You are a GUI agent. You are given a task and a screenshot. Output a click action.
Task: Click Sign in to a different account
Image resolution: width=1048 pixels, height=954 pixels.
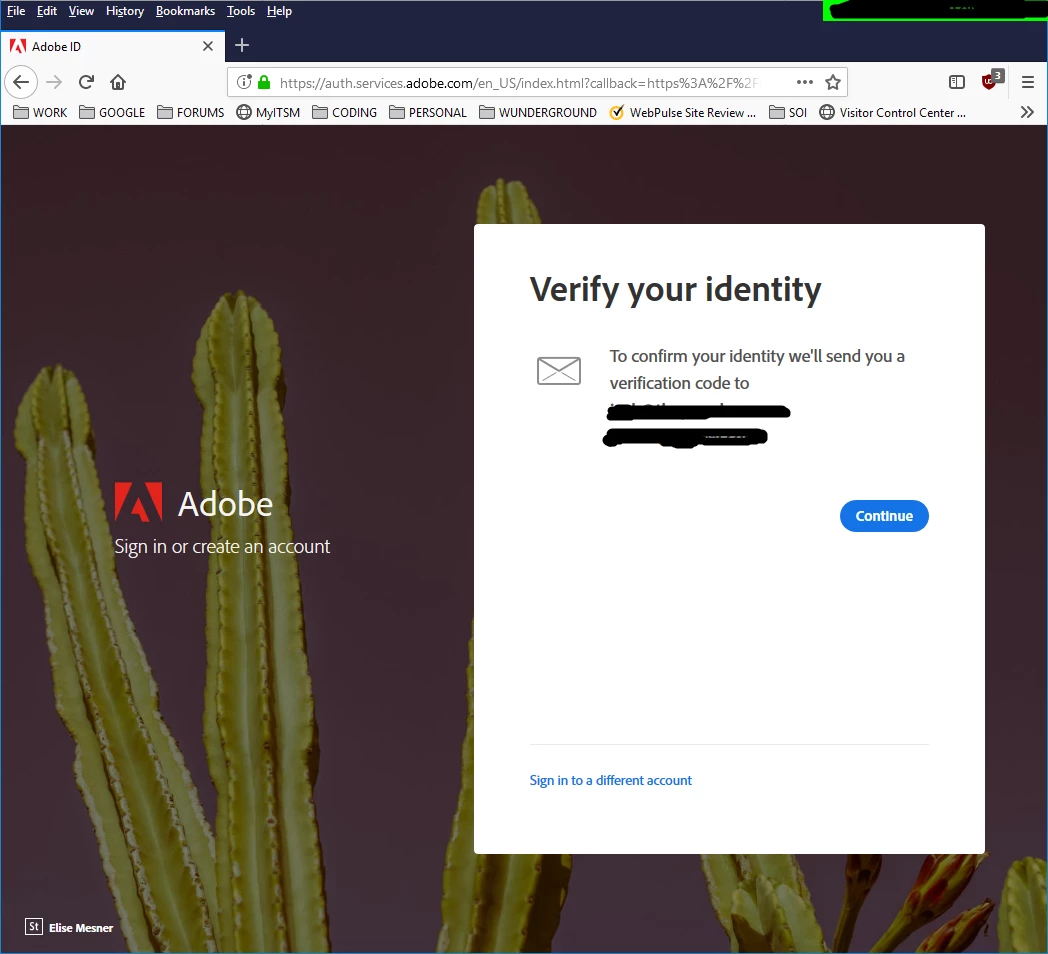point(610,780)
